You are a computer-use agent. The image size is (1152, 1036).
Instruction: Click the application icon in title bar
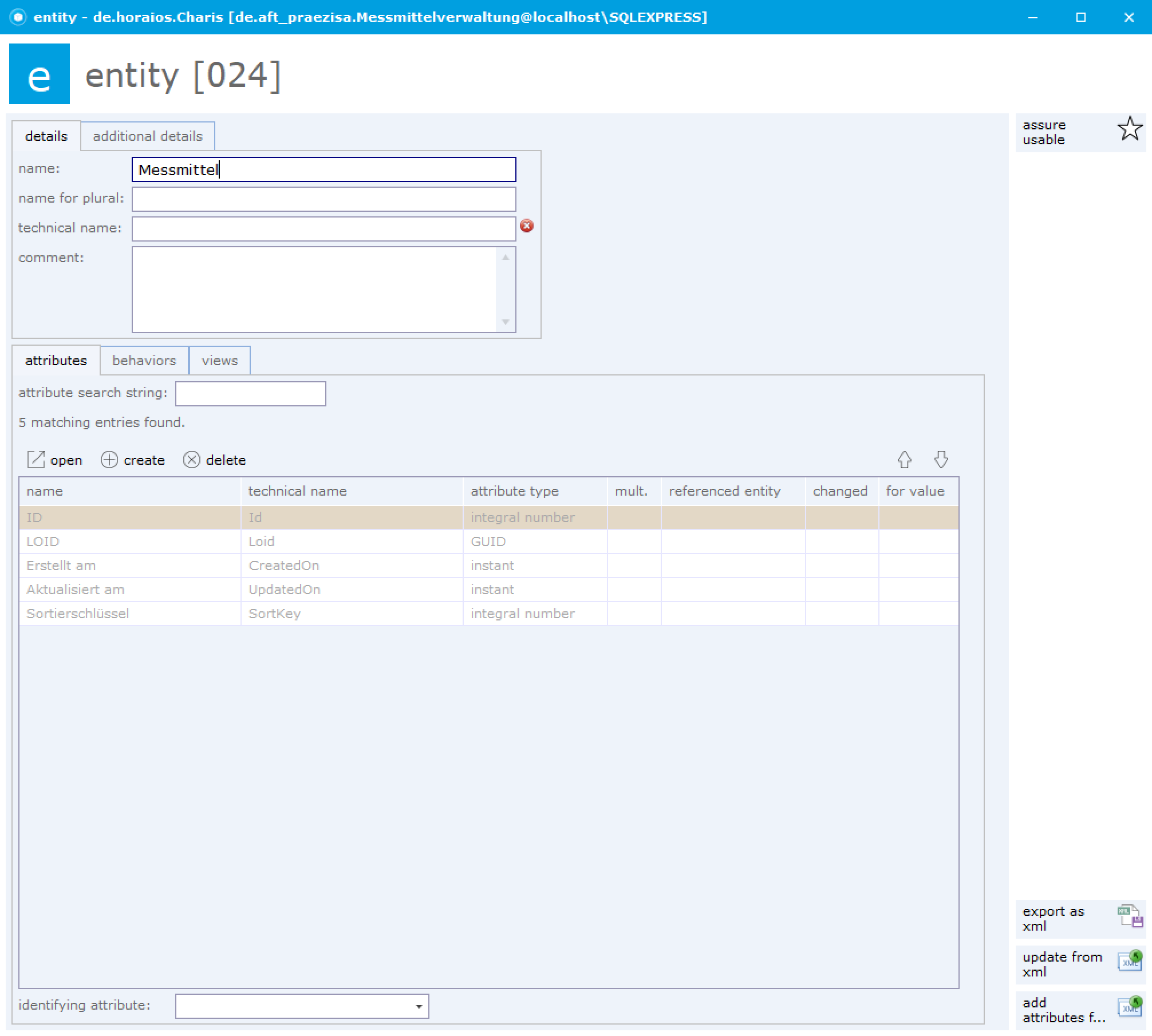click(x=18, y=17)
